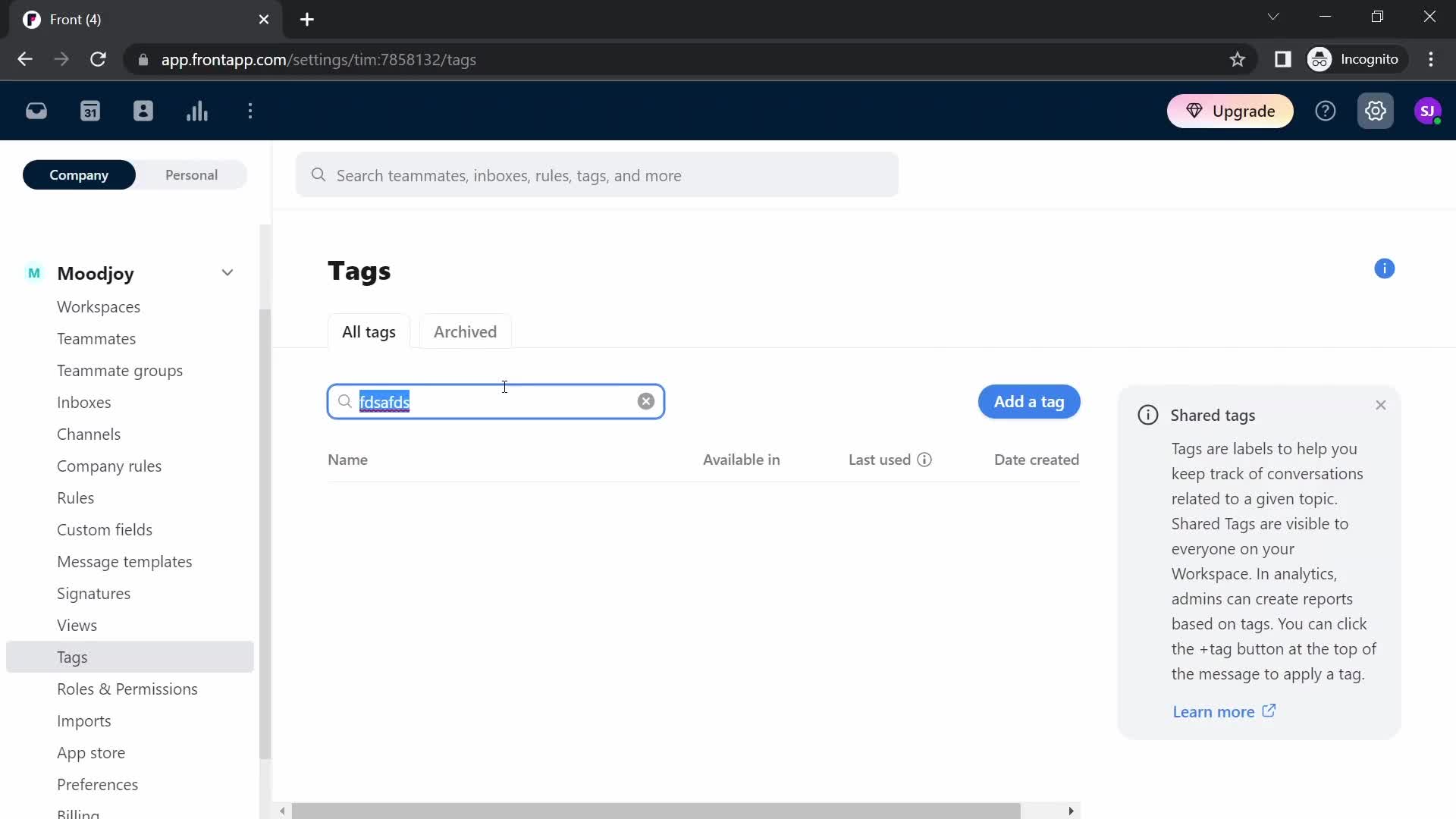
Task: Collapse the Moodjoy section chevron
Action: (227, 273)
